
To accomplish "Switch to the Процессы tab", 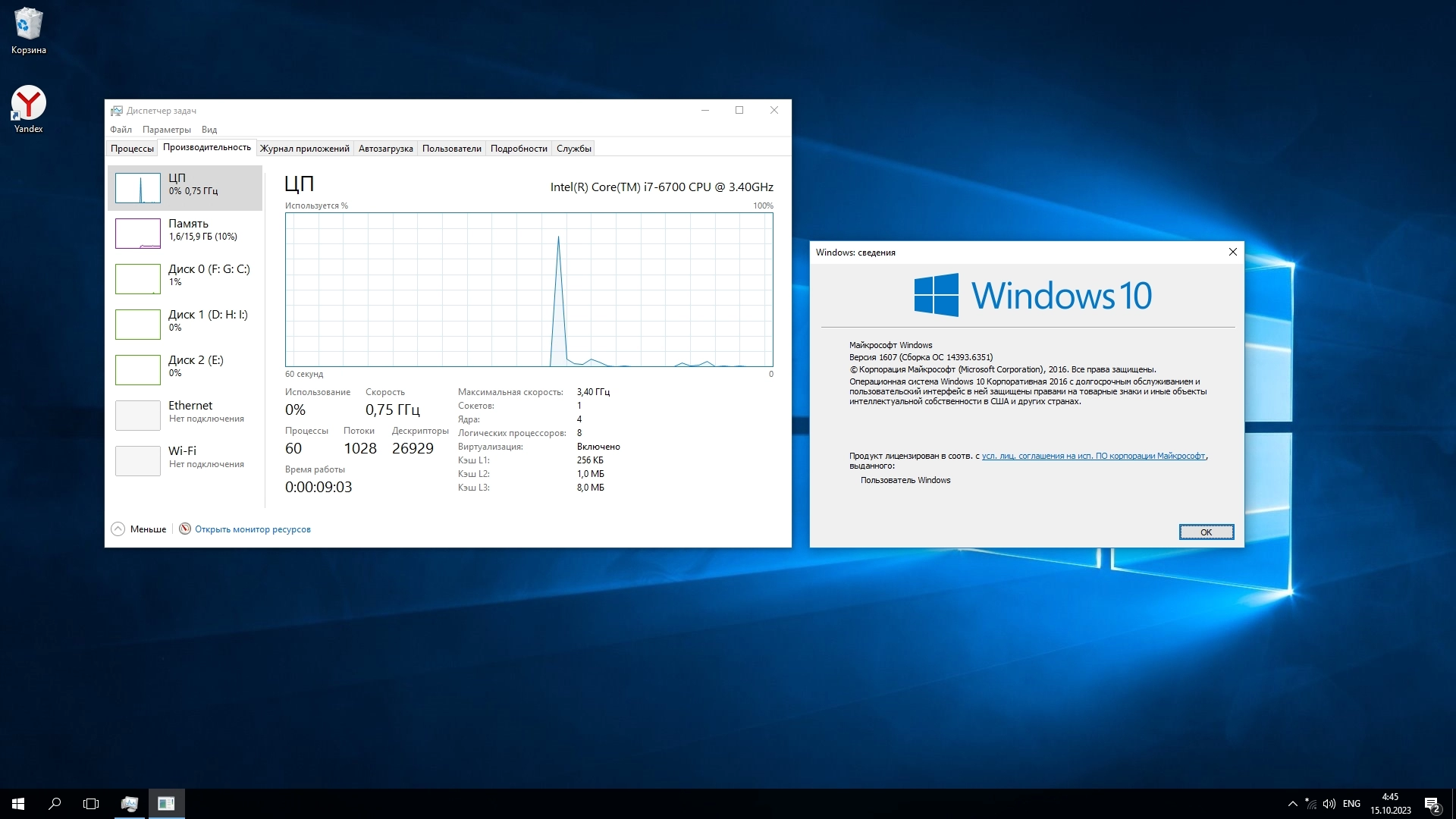I will point(132,149).
